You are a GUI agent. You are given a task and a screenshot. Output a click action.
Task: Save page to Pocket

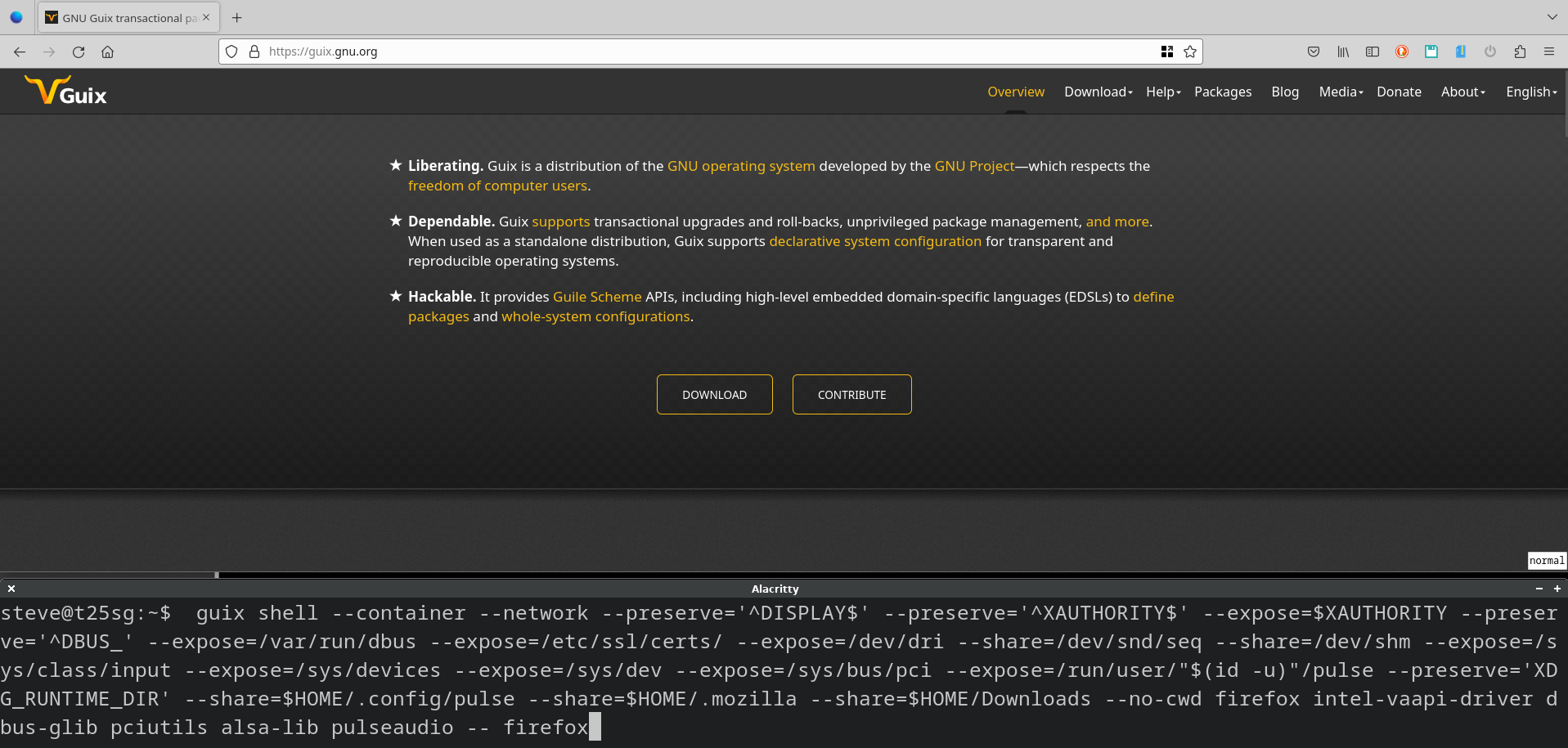pyautogui.click(x=1314, y=52)
